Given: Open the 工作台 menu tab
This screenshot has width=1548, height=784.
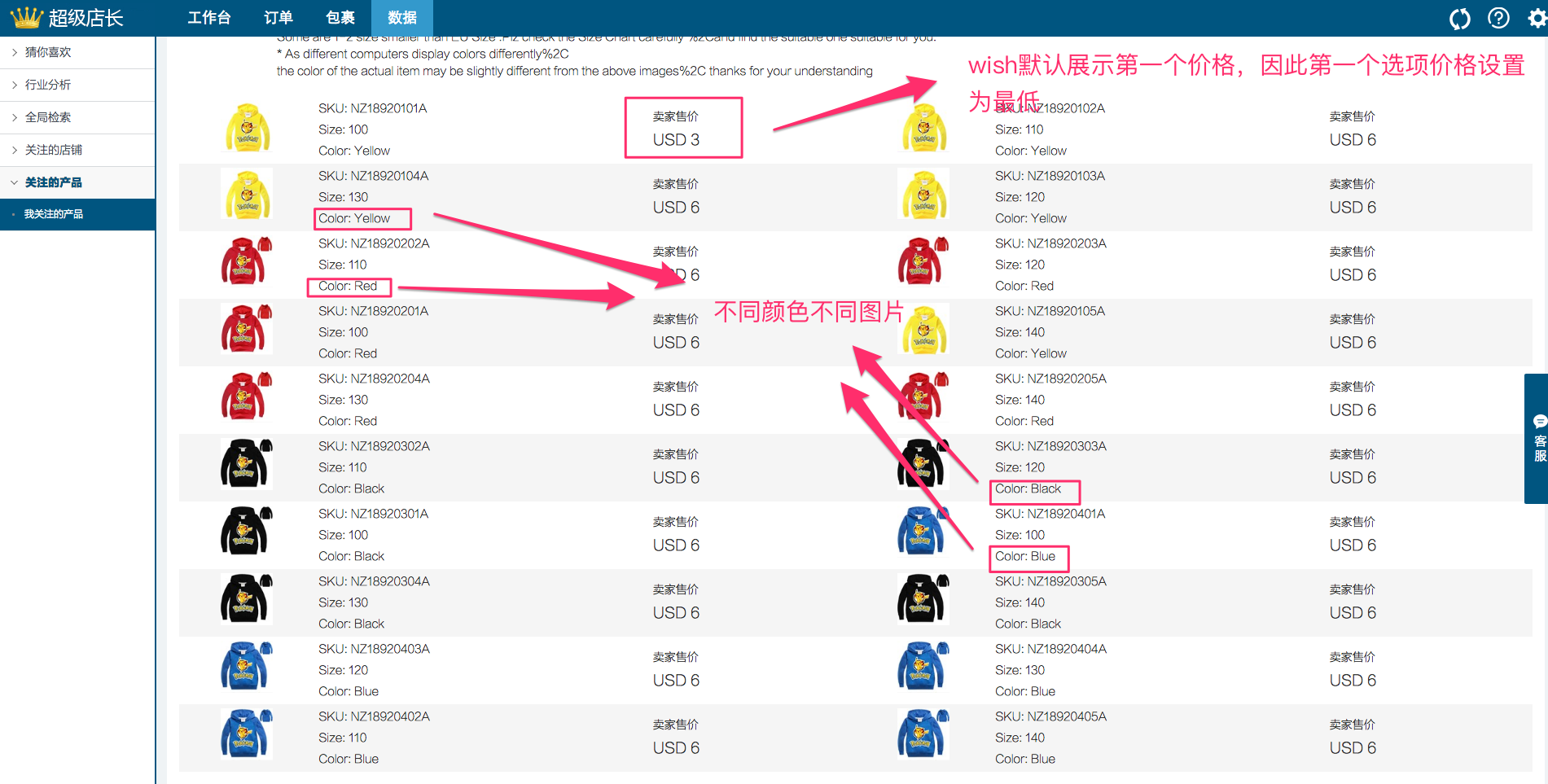Looking at the screenshot, I should click(209, 18).
